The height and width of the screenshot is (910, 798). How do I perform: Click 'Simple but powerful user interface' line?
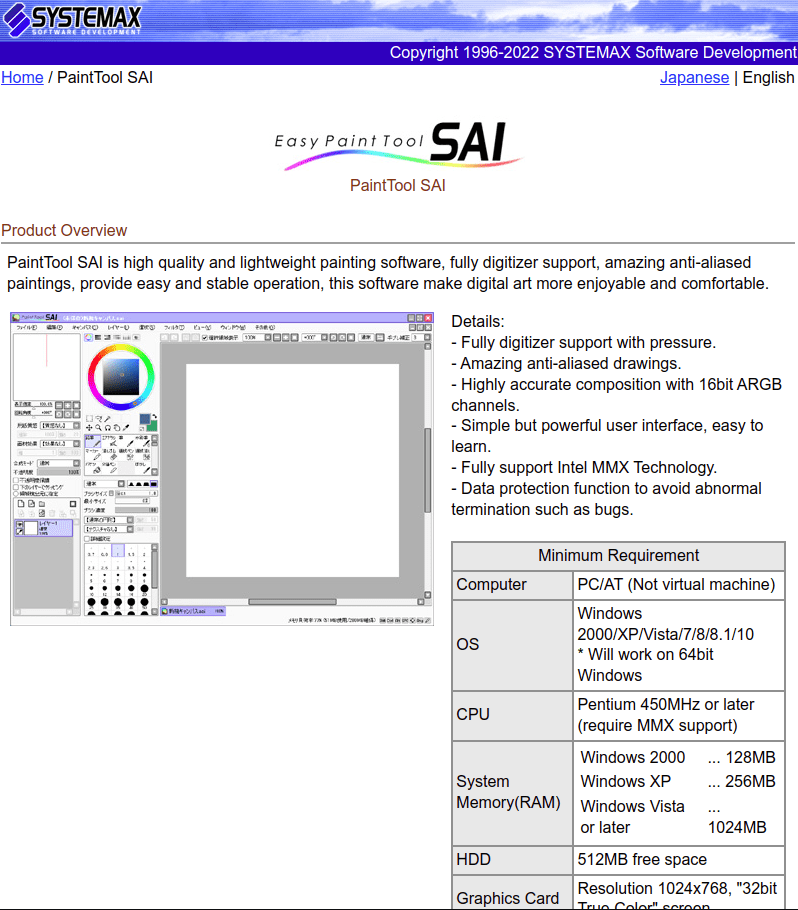pyautogui.click(x=607, y=436)
